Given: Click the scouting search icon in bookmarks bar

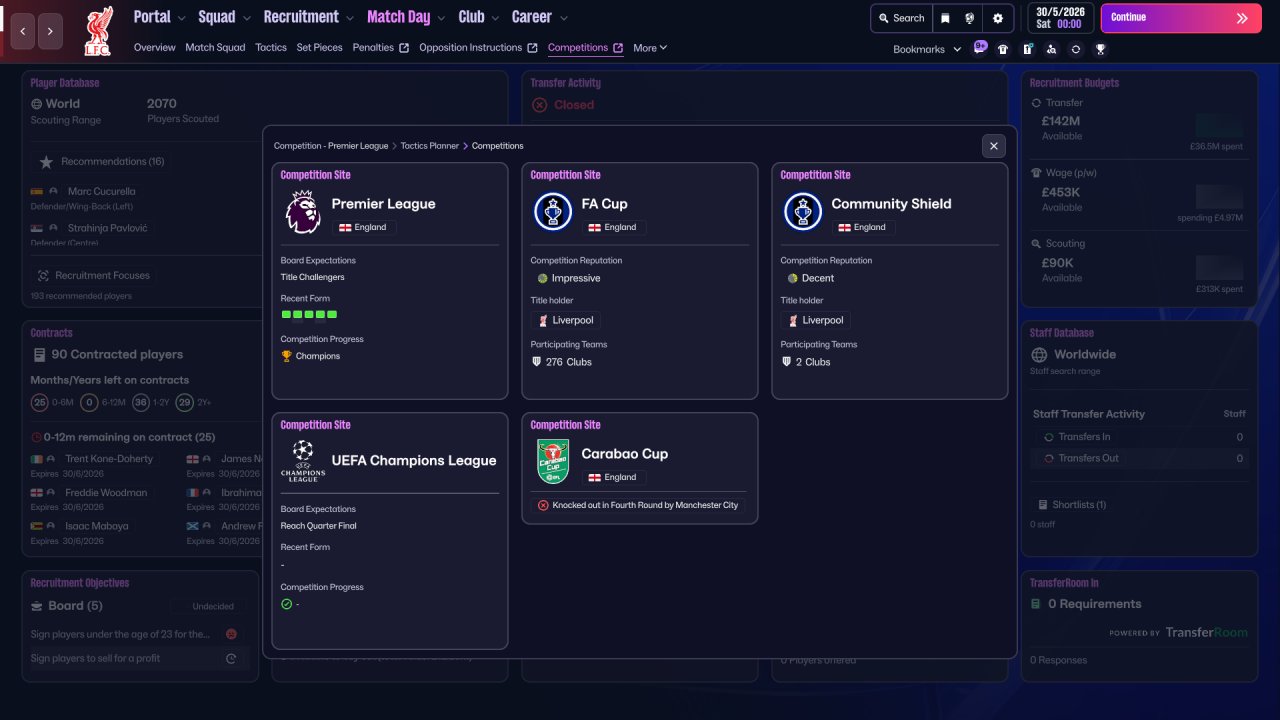Looking at the screenshot, I should tap(1051, 49).
